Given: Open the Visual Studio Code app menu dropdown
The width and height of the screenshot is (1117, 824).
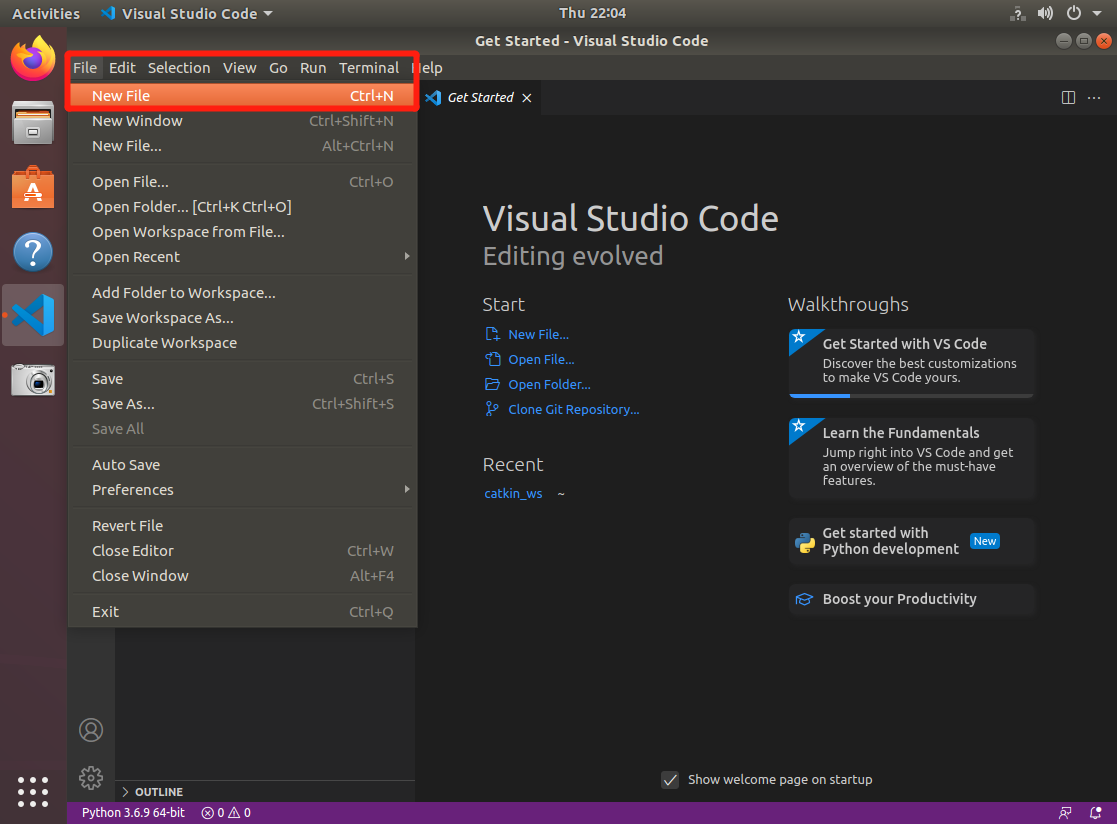Looking at the screenshot, I should [x=186, y=14].
